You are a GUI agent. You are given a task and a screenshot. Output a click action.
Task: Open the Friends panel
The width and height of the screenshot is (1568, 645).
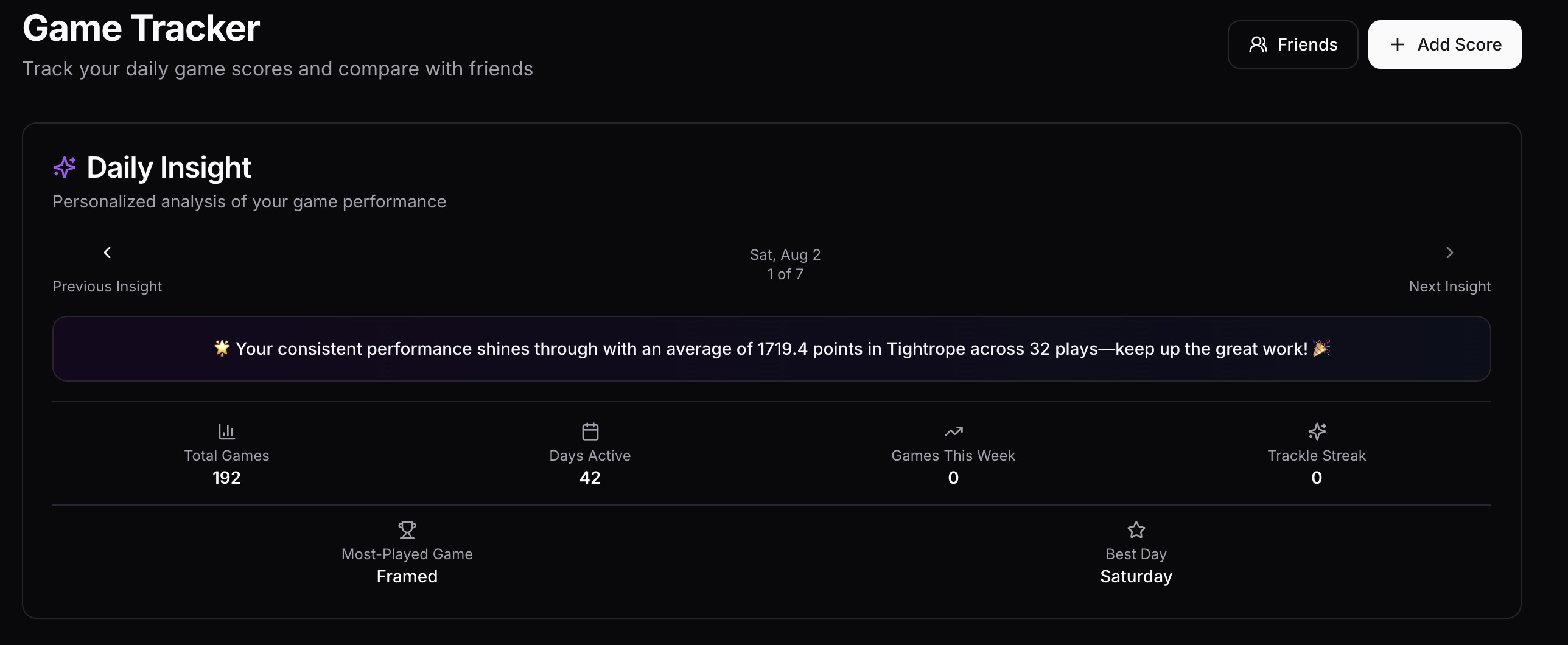click(x=1292, y=44)
